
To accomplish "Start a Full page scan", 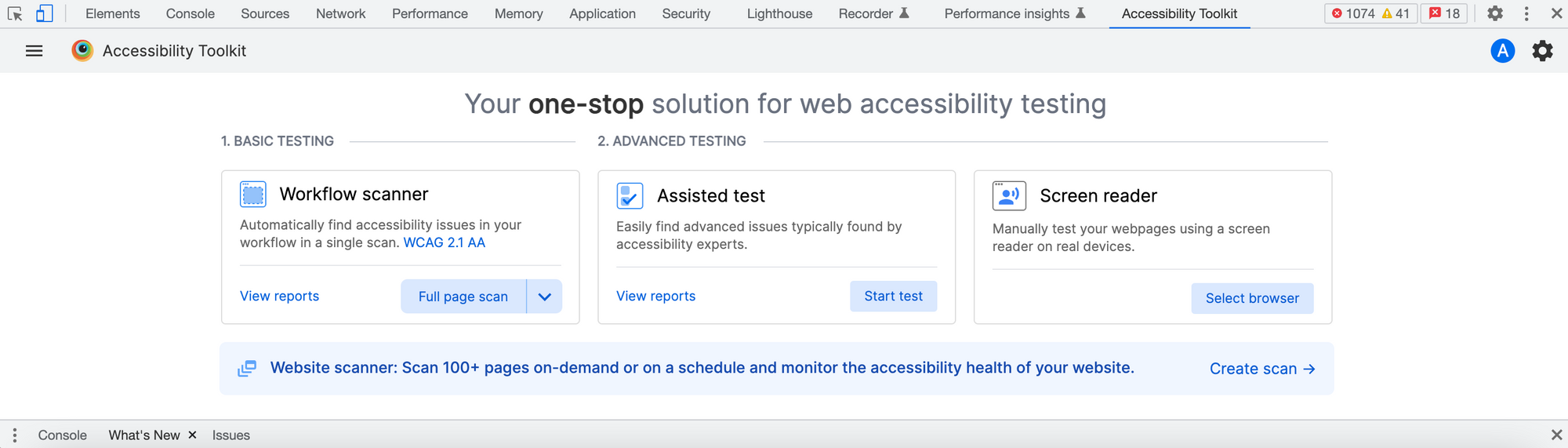I will (463, 297).
